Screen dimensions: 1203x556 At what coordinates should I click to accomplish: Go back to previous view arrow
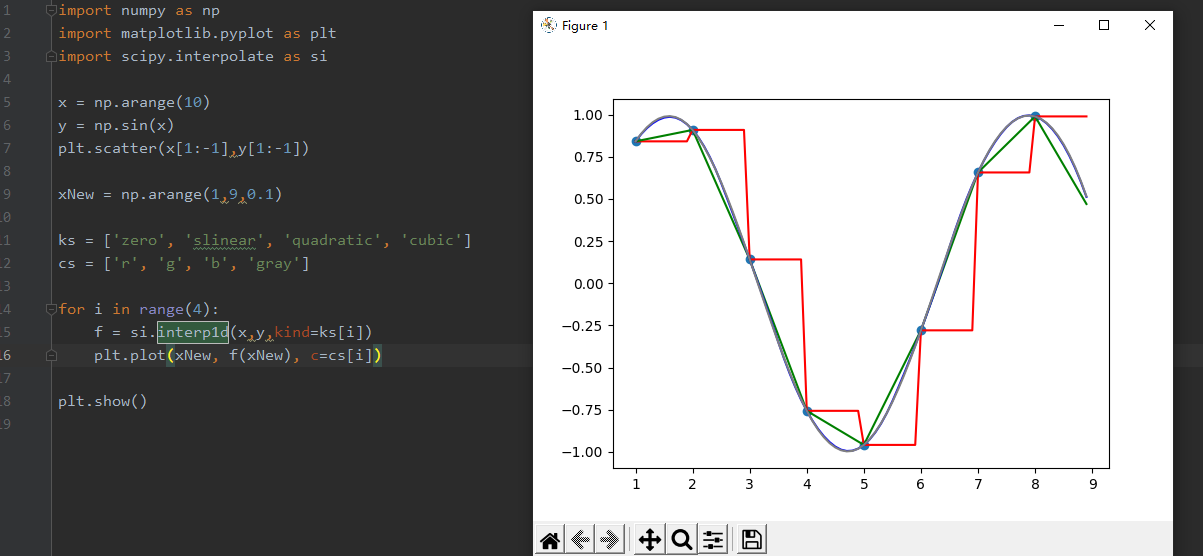pyautogui.click(x=579, y=540)
